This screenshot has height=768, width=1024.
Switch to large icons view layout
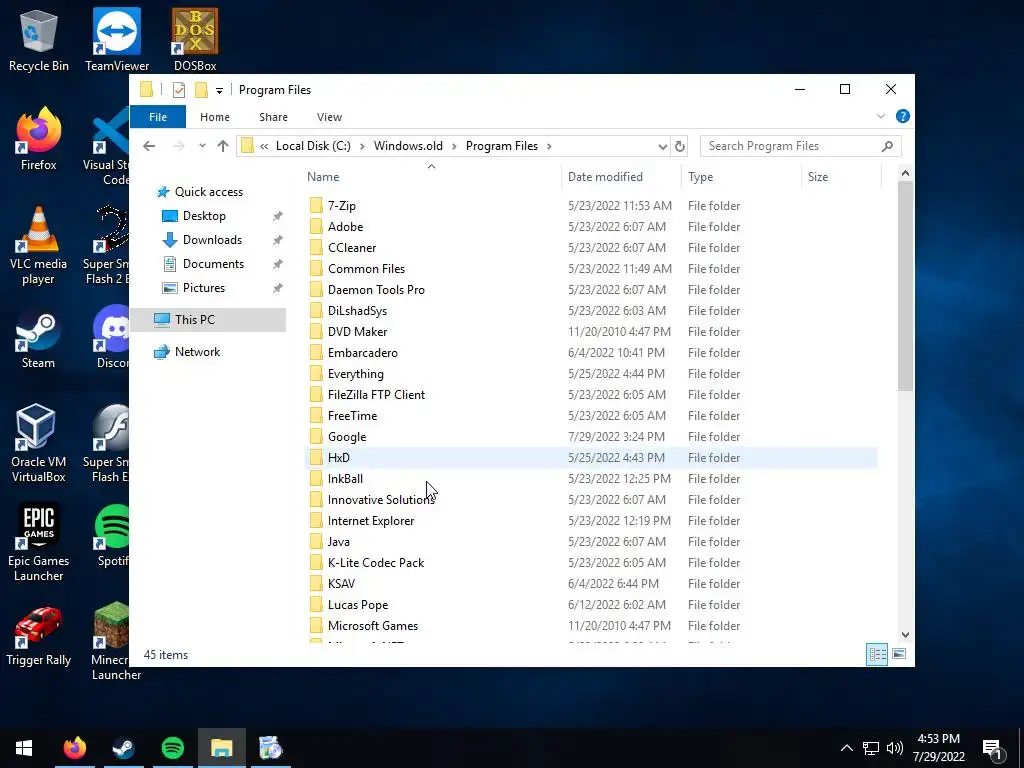coord(899,654)
